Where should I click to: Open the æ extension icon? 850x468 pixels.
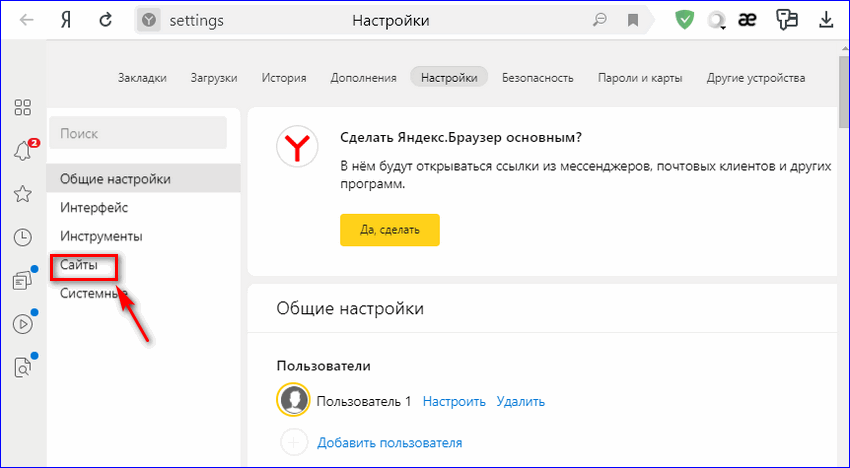[748, 21]
